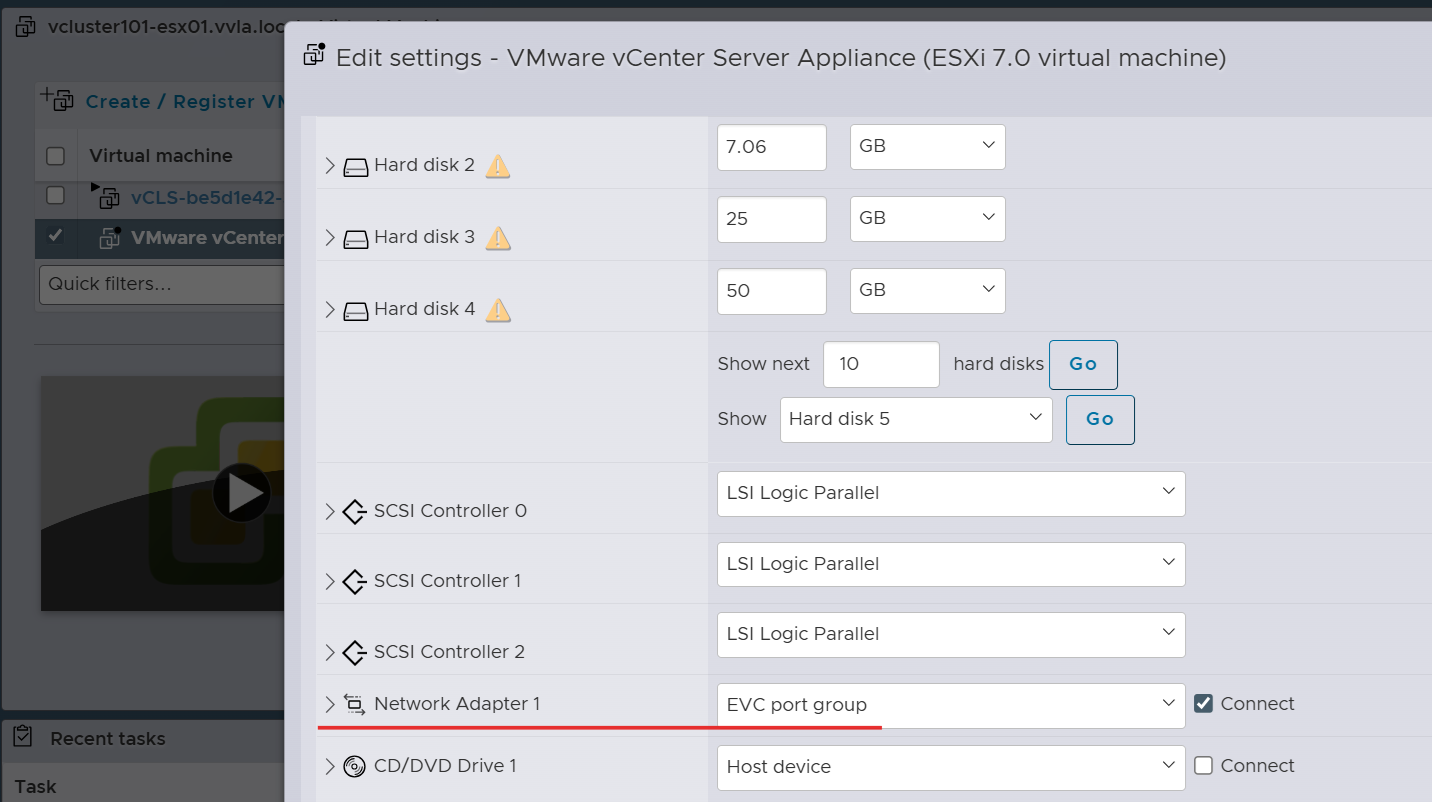The width and height of the screenshot is (1432, 802).
Task: Expand Network Adapter 1 settings
Action: click(x=330, y=705)
